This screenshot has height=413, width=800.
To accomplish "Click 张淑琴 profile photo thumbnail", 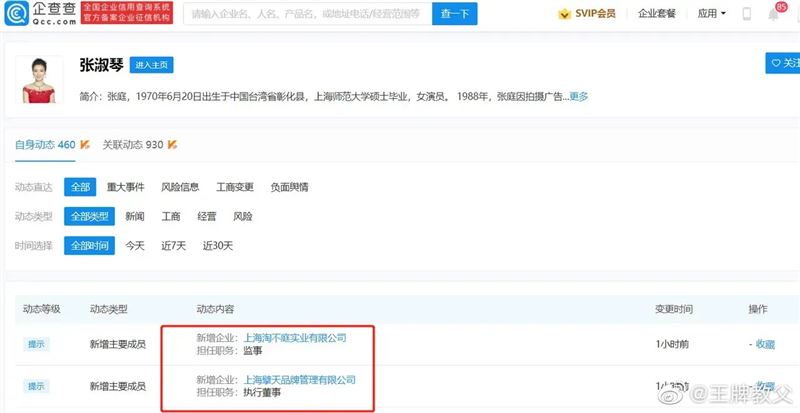I will point(39,80).
